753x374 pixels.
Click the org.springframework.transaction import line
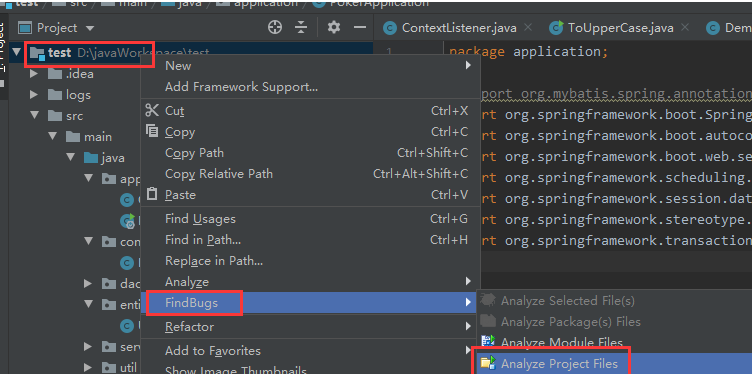pos(617,241)
